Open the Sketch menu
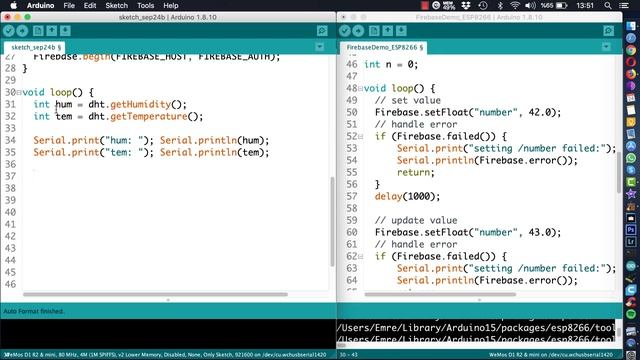Image resolution: width=640 pixels, height=360 pixels. coord(116,5)
